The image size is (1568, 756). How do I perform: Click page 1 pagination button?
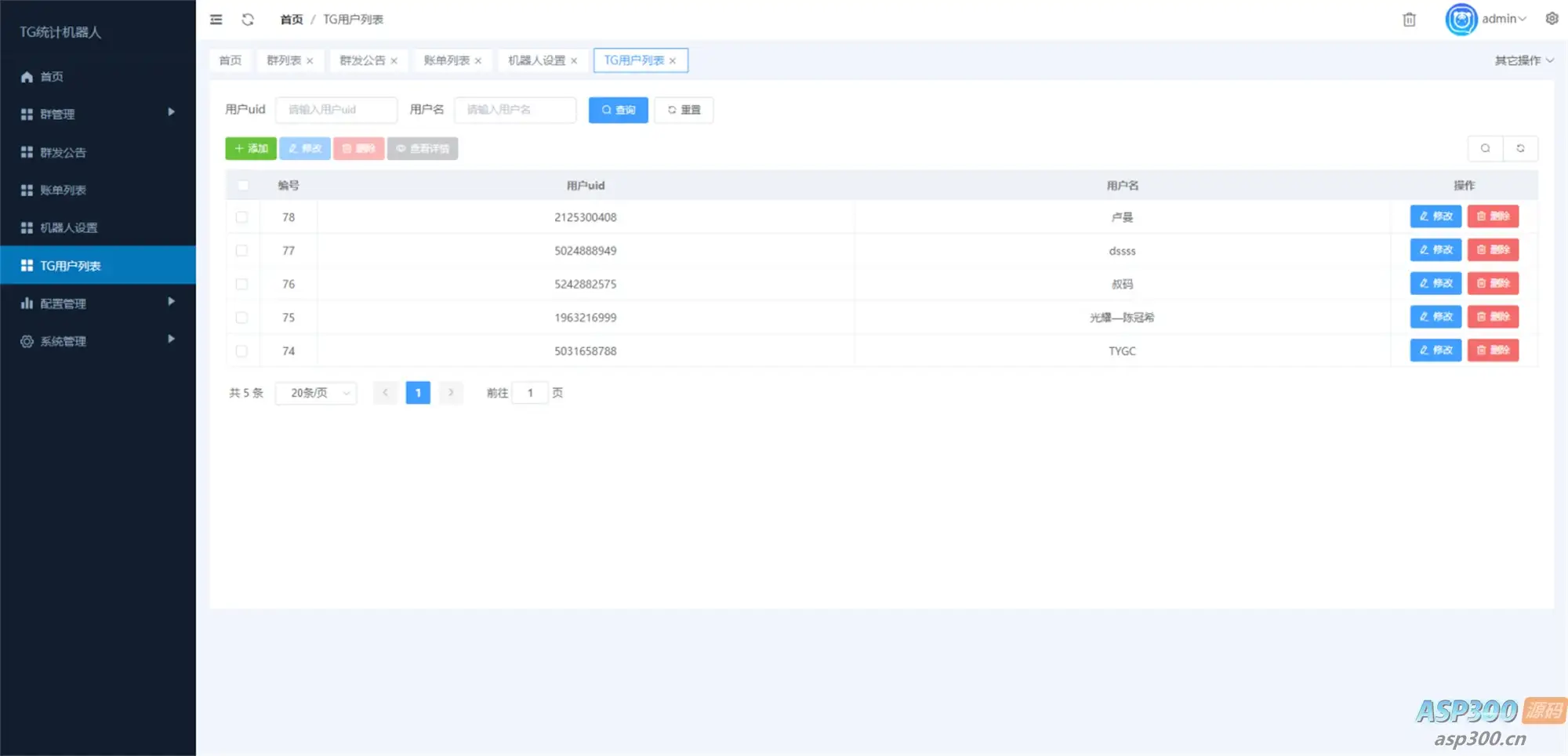[x=418, y=393]
